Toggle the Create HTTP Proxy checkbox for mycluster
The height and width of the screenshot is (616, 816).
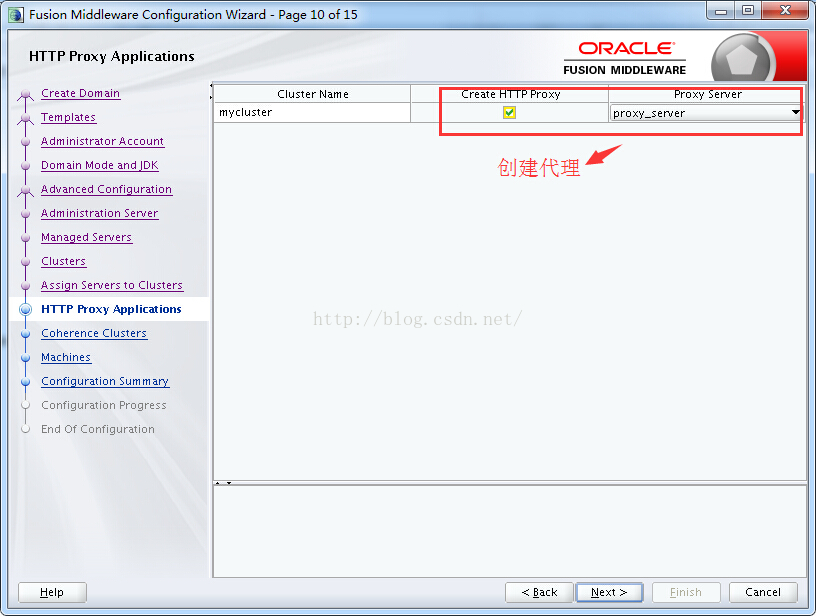click(509, 112)
